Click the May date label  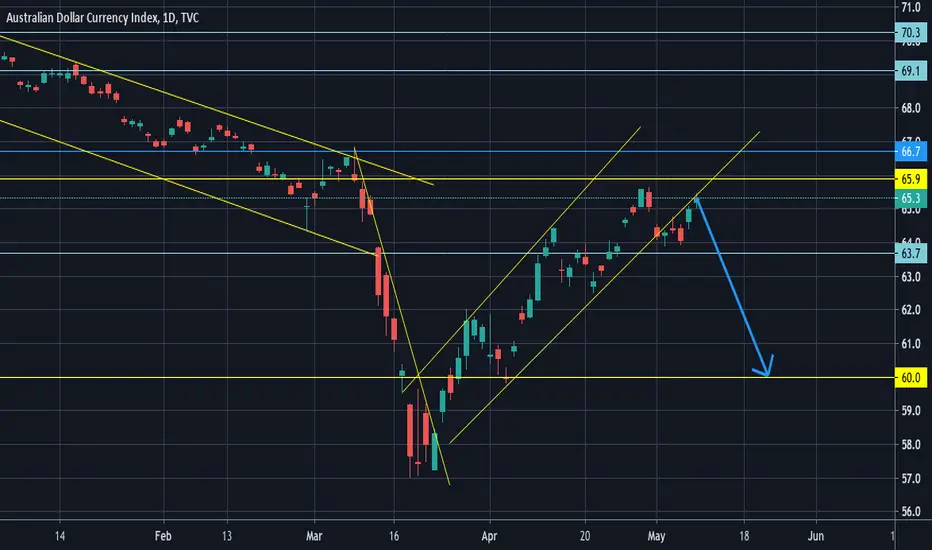656,536
